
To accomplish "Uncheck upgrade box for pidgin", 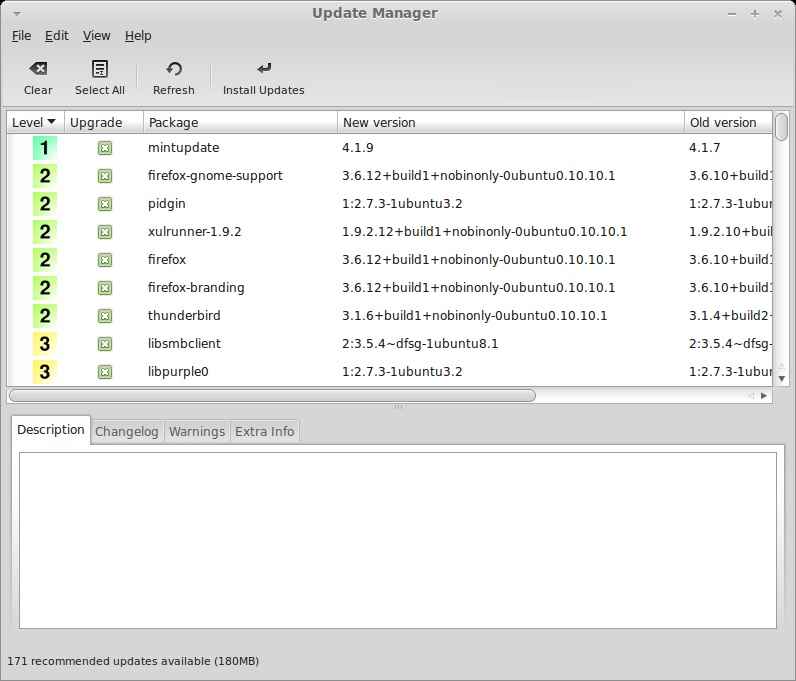I will pyautogui.click(x=105, y=204).
